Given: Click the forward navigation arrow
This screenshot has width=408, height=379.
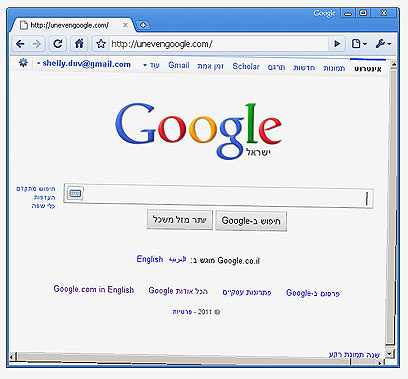Looking at the screenshot, I should coord(37,44).
